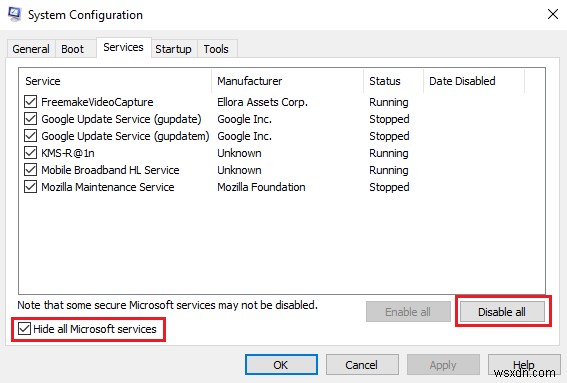
Task: Sort list by Service column header
Action: pos(116,81)
